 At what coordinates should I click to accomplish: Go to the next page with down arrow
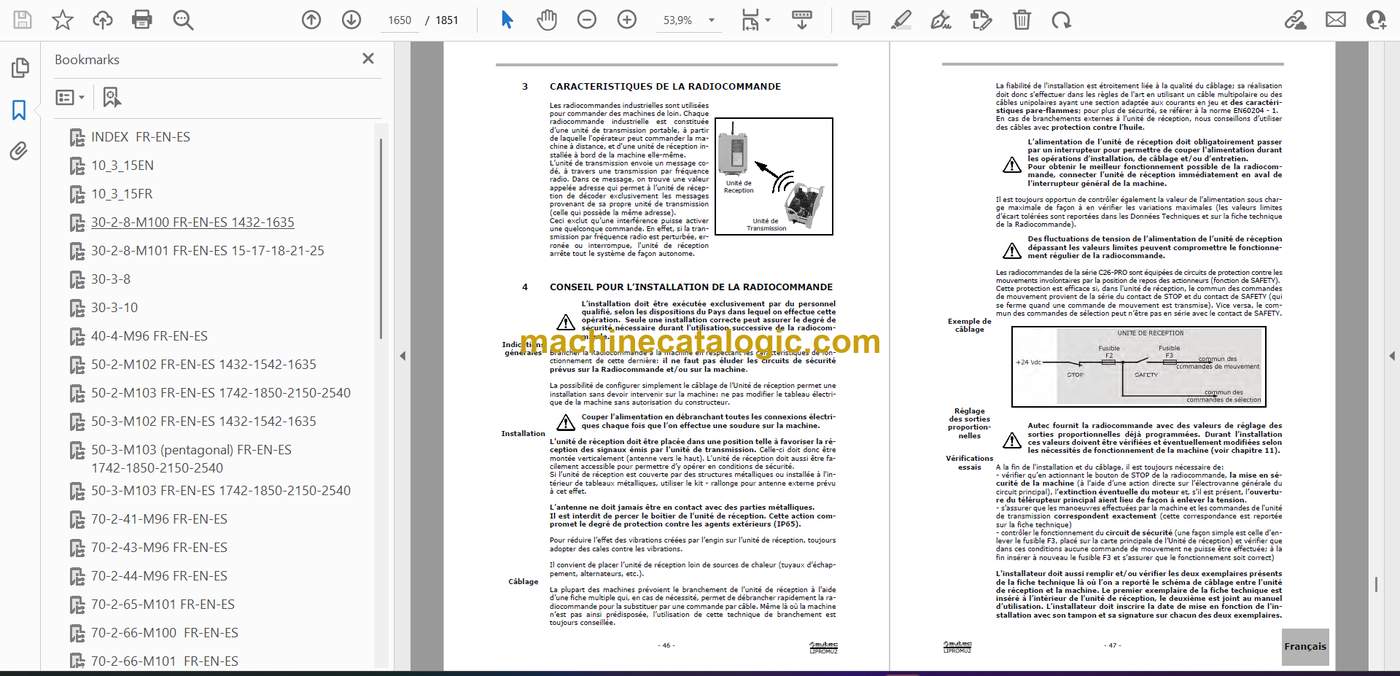pyautogui.click(x=351, y=19)
